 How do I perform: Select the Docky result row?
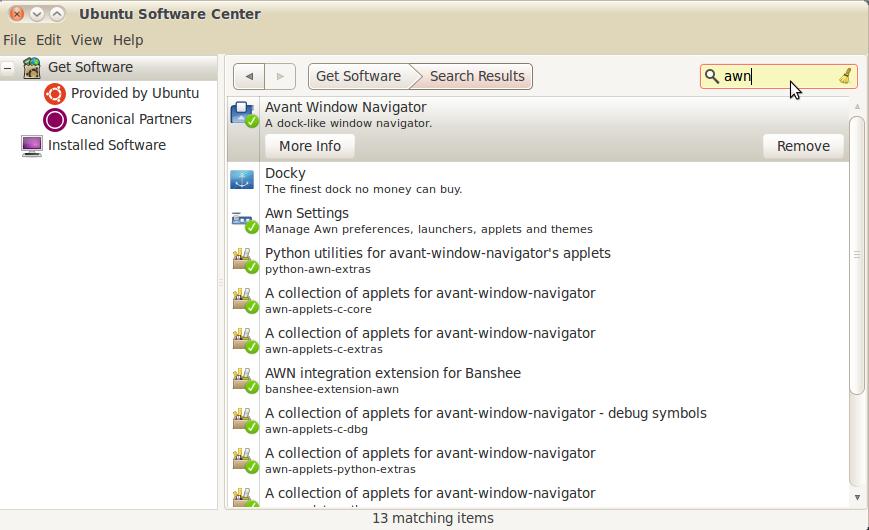pos(538,181)
